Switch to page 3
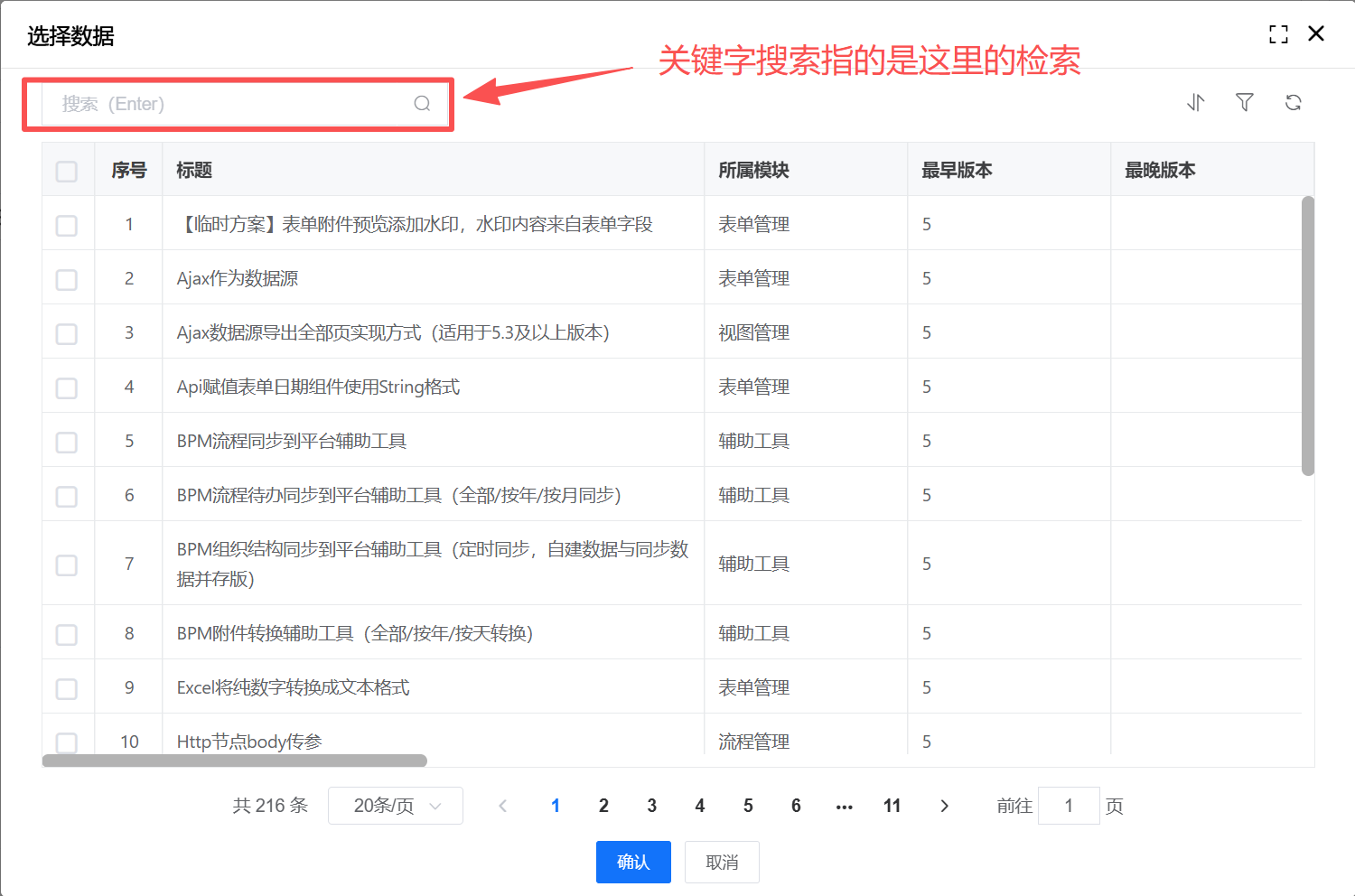Screen dimensions: 1355x896 coord(651,806)
